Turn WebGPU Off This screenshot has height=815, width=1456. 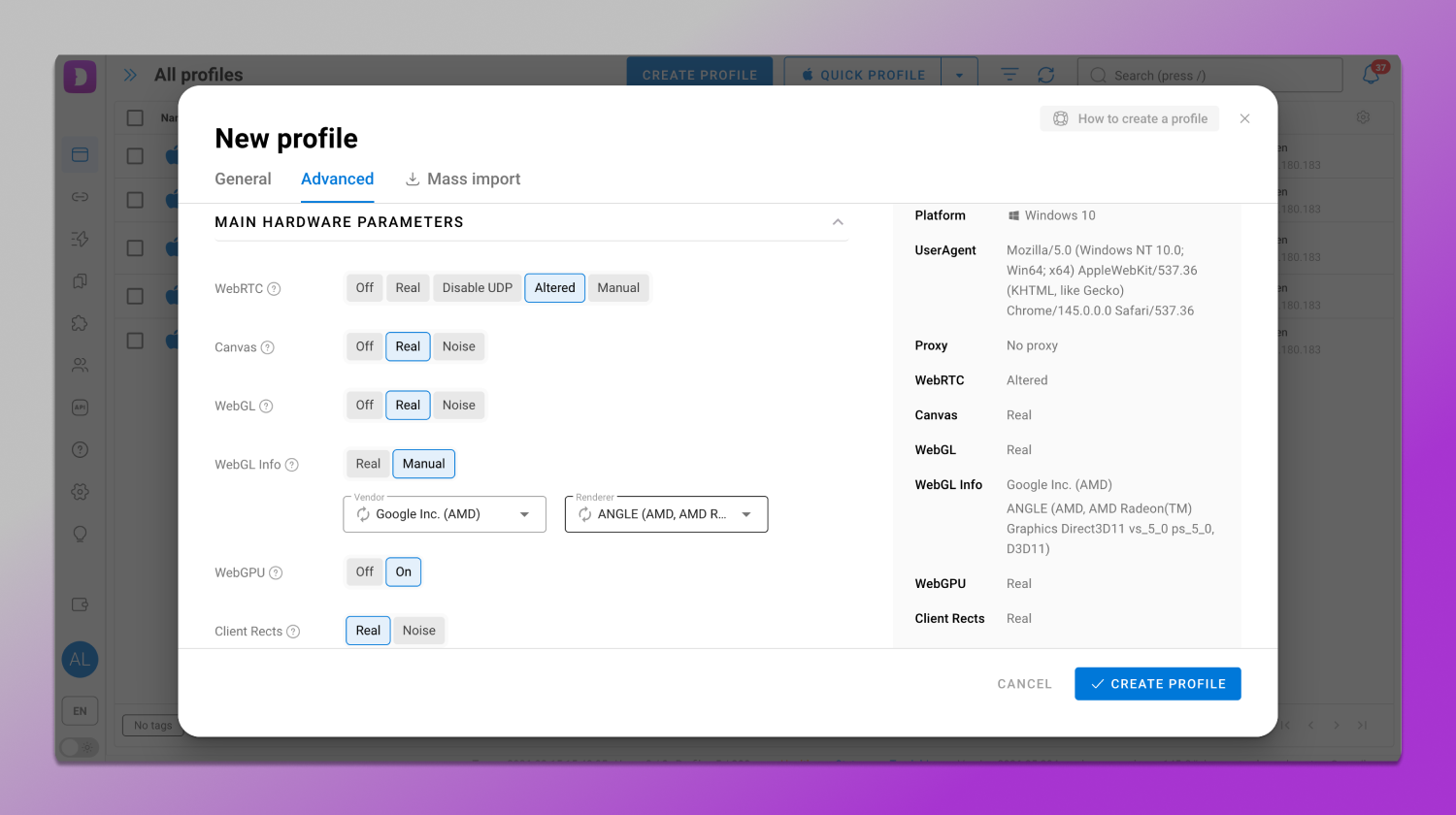coord(364,572)
